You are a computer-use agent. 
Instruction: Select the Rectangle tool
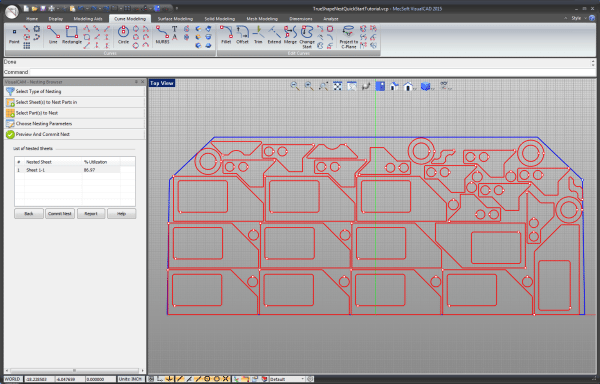[72, 34]
